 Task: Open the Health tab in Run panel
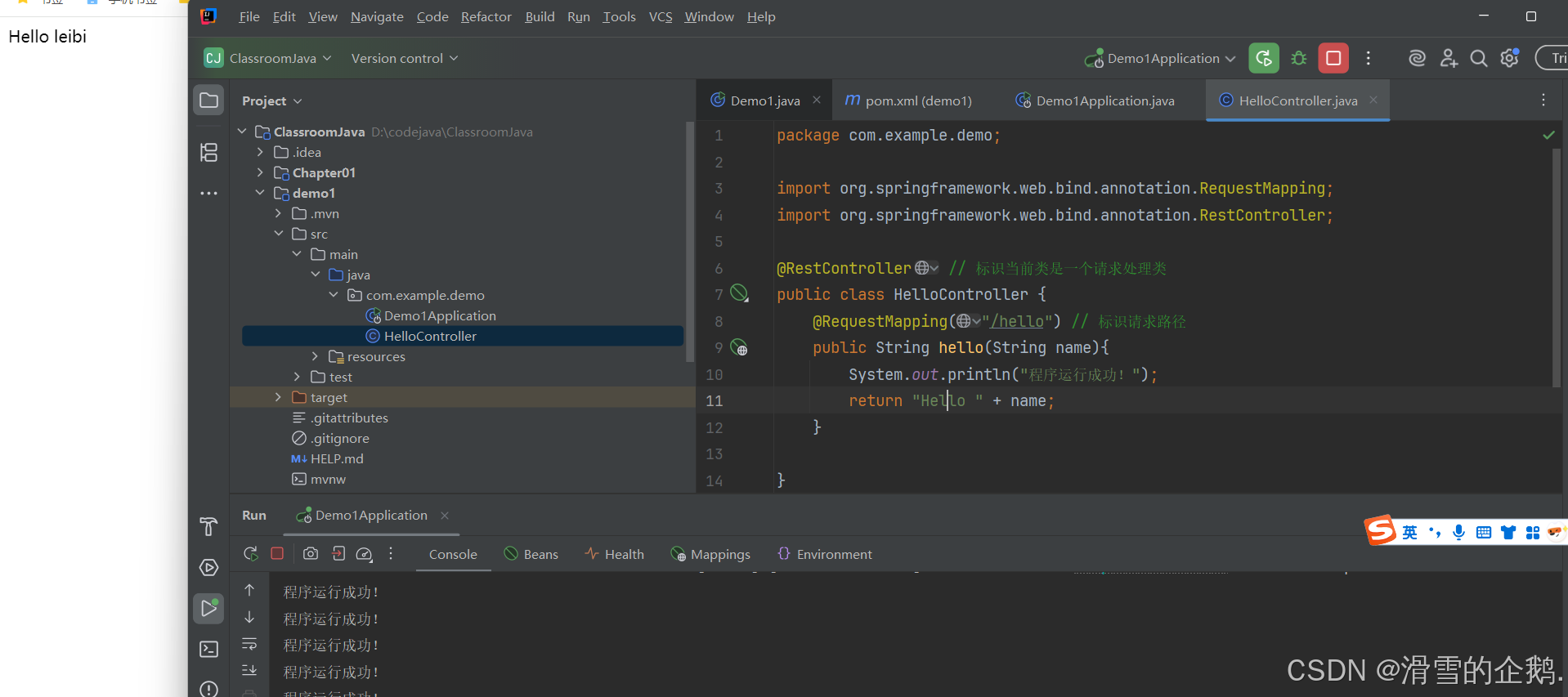[615, 554]
